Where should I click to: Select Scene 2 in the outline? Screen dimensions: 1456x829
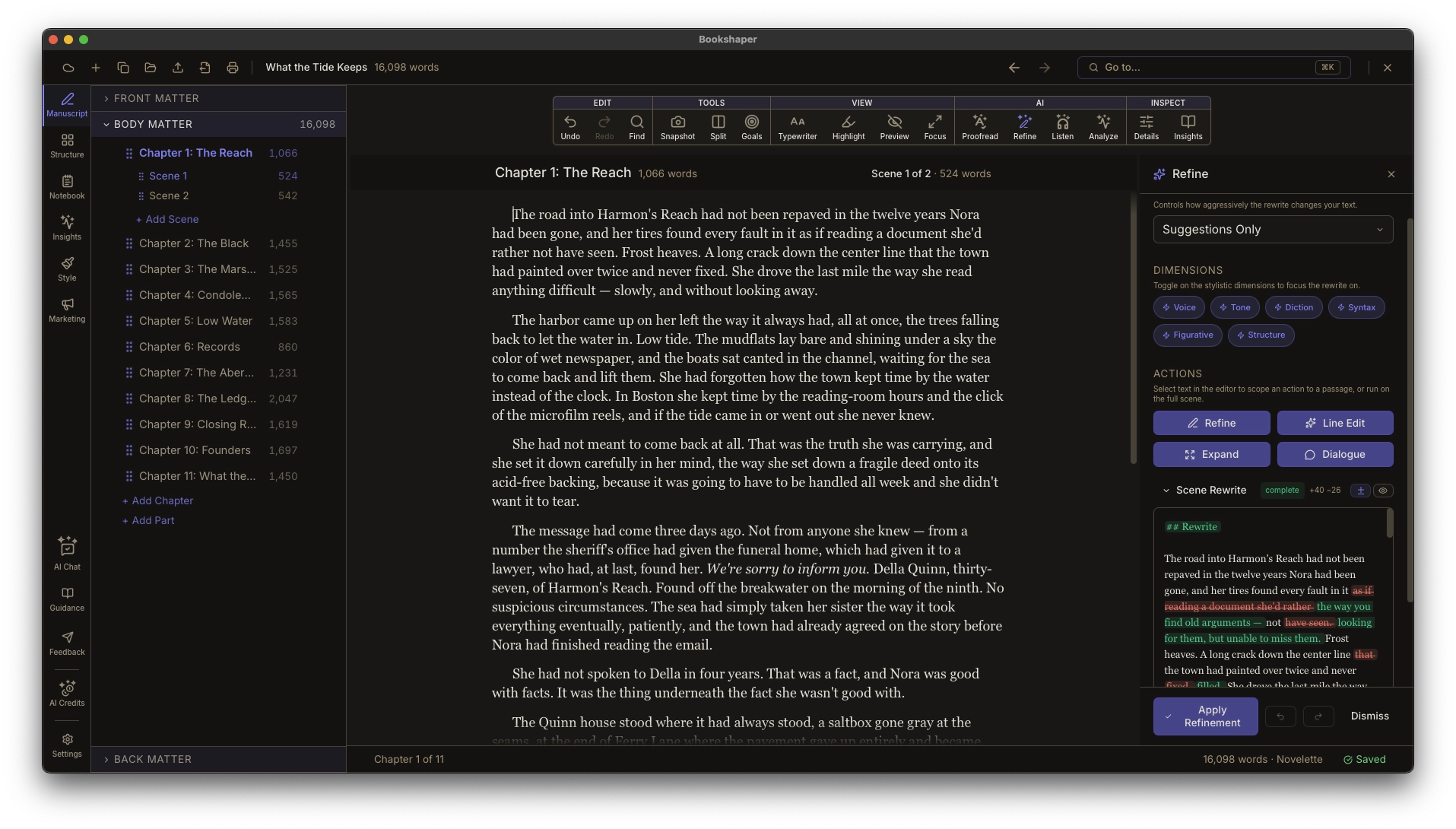point(169,195)
